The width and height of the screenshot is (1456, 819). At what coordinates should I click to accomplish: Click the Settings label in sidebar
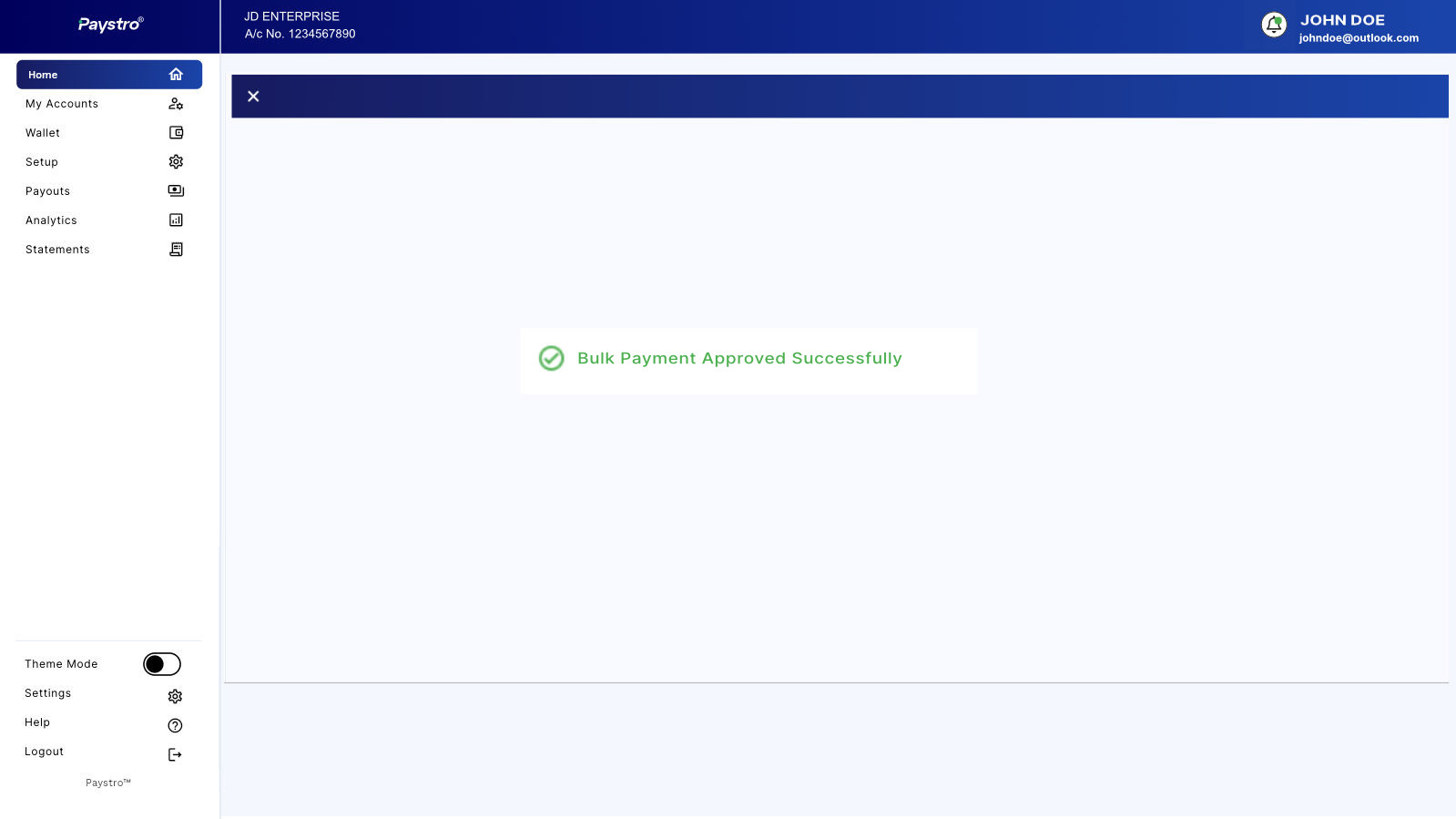pyautogui.click(x=47, y=693)
